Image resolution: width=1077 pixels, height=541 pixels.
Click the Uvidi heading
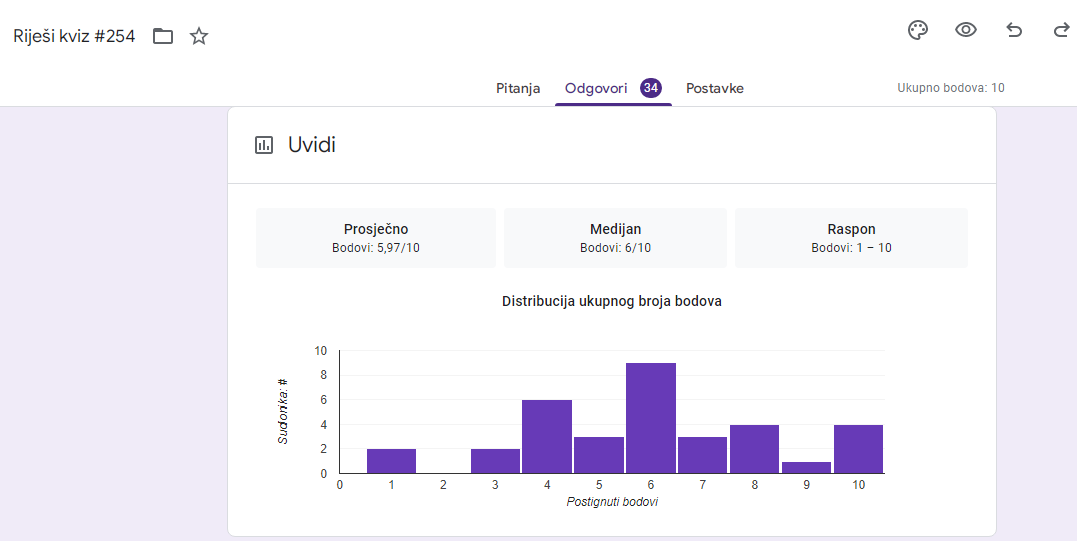coord(312,145)
